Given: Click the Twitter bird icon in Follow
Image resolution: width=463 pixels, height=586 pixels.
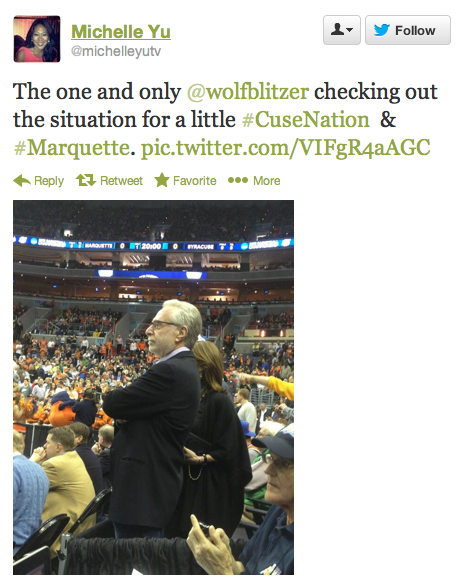Looking at the screenshot, I should coord(382,30).
